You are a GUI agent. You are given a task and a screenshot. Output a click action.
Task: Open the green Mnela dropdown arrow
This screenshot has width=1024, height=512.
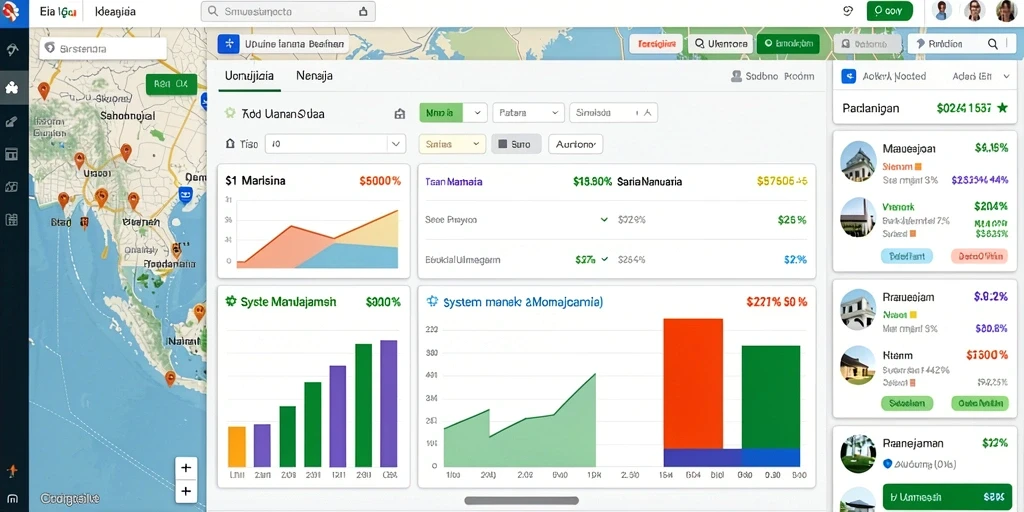476,112
